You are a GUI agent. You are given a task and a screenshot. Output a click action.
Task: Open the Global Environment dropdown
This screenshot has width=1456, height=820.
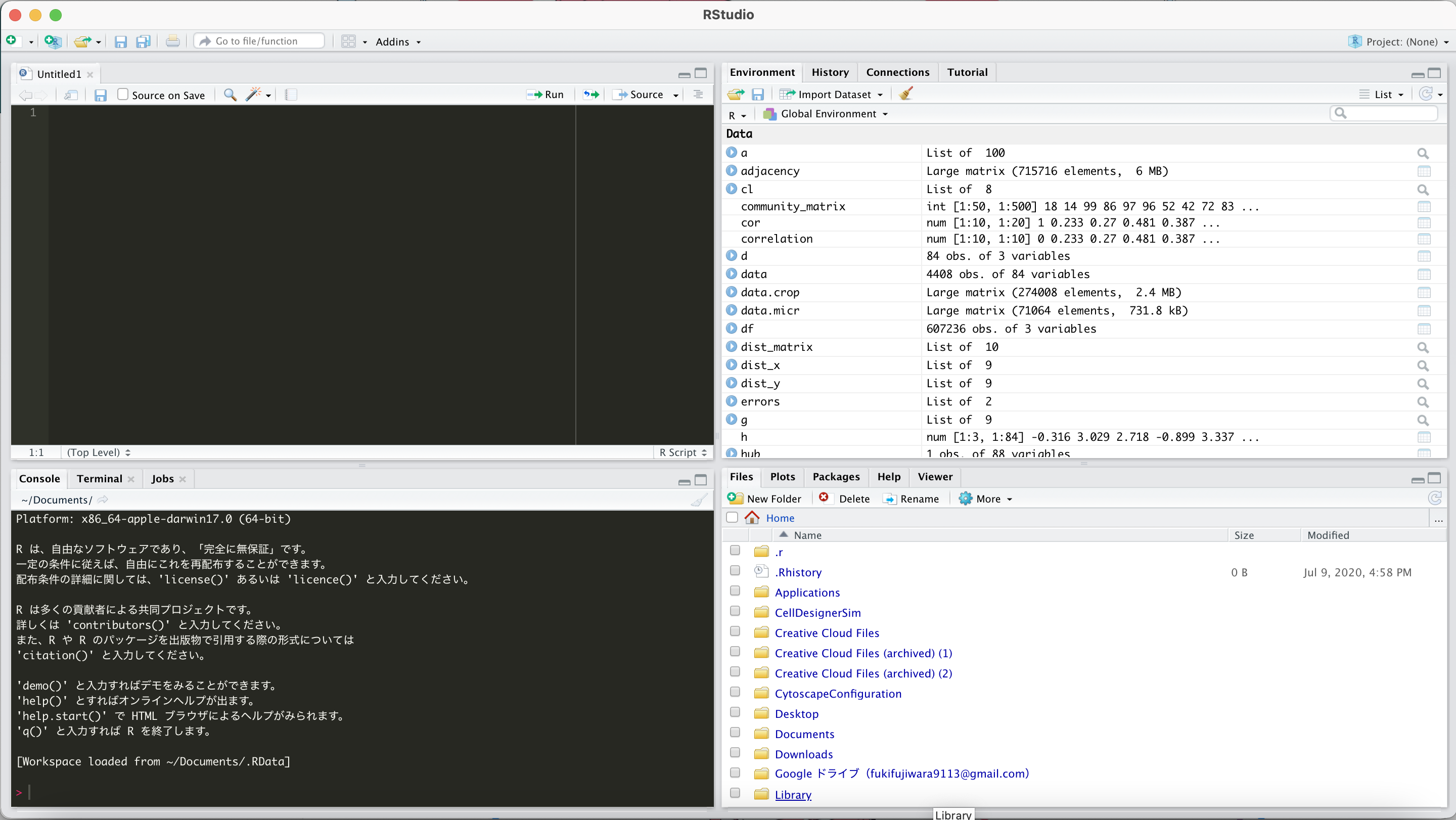[826, 114]
